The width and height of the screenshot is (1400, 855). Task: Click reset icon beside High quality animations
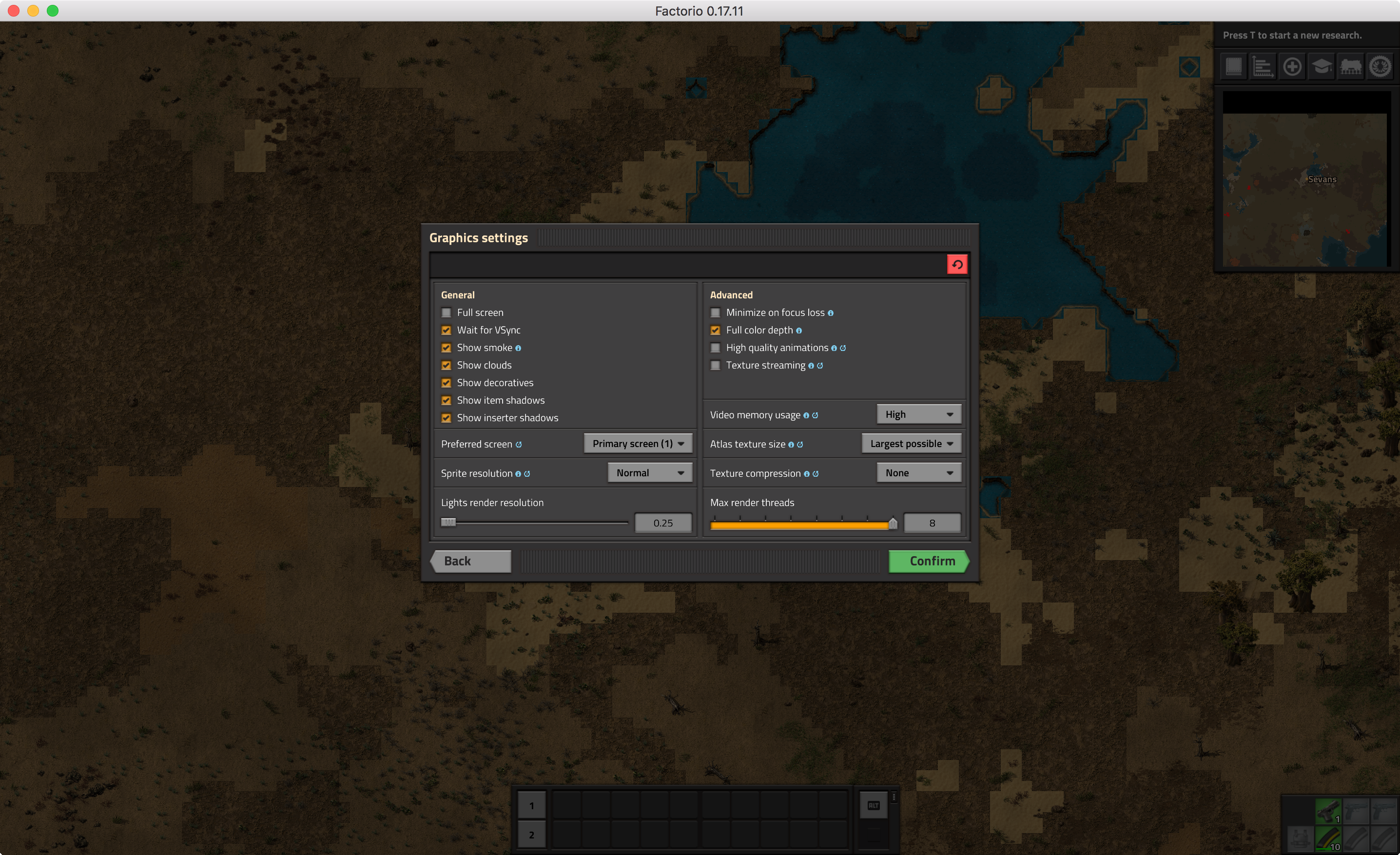pyautogui.click(x=843, y=348)
